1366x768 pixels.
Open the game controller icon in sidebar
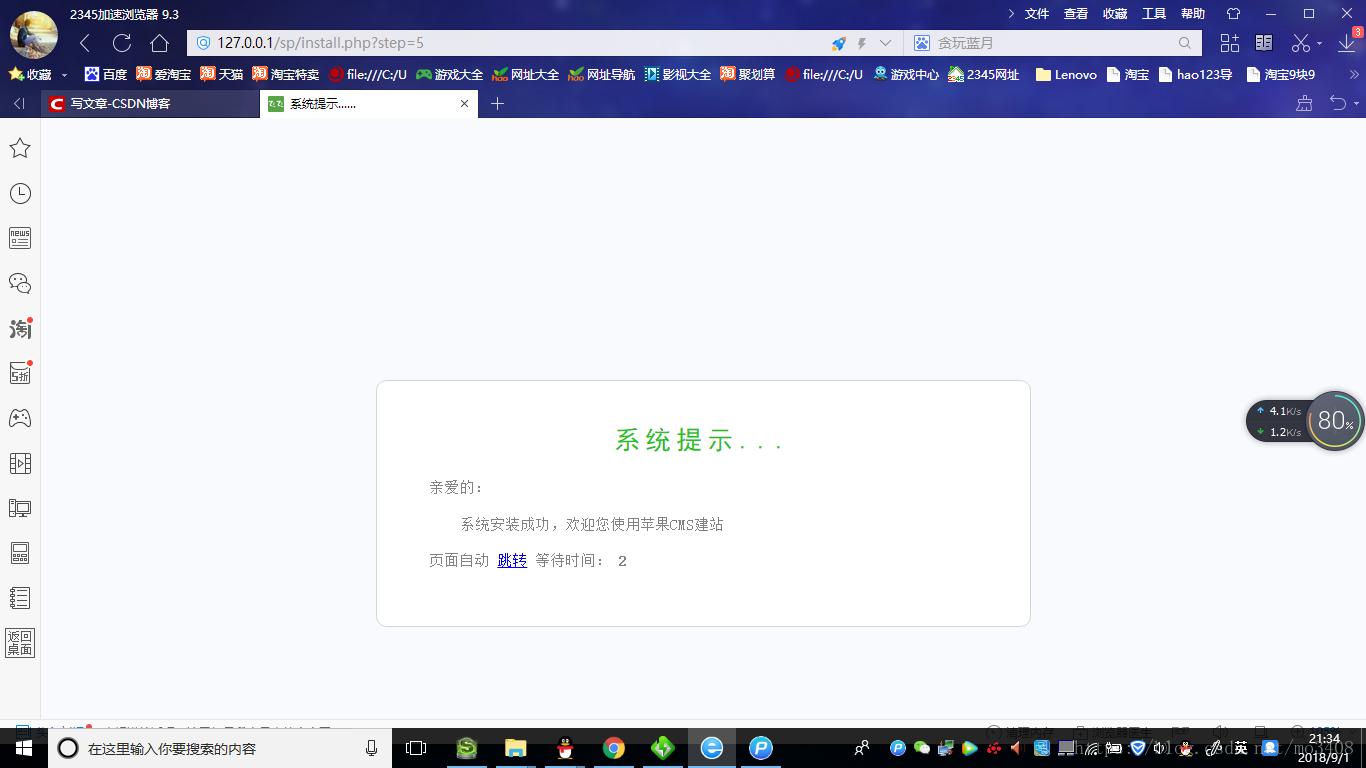20,418
